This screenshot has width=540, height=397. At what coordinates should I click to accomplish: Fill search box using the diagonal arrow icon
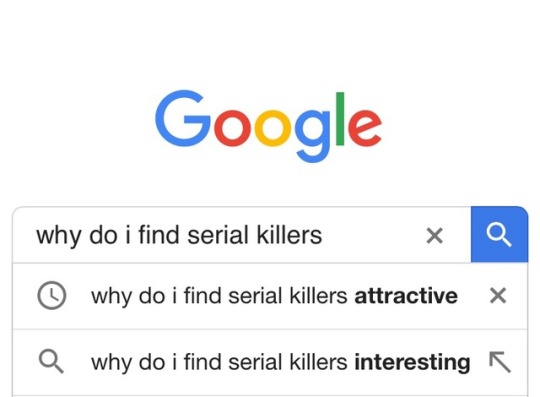pyautogui.click(x=500, y=362)
